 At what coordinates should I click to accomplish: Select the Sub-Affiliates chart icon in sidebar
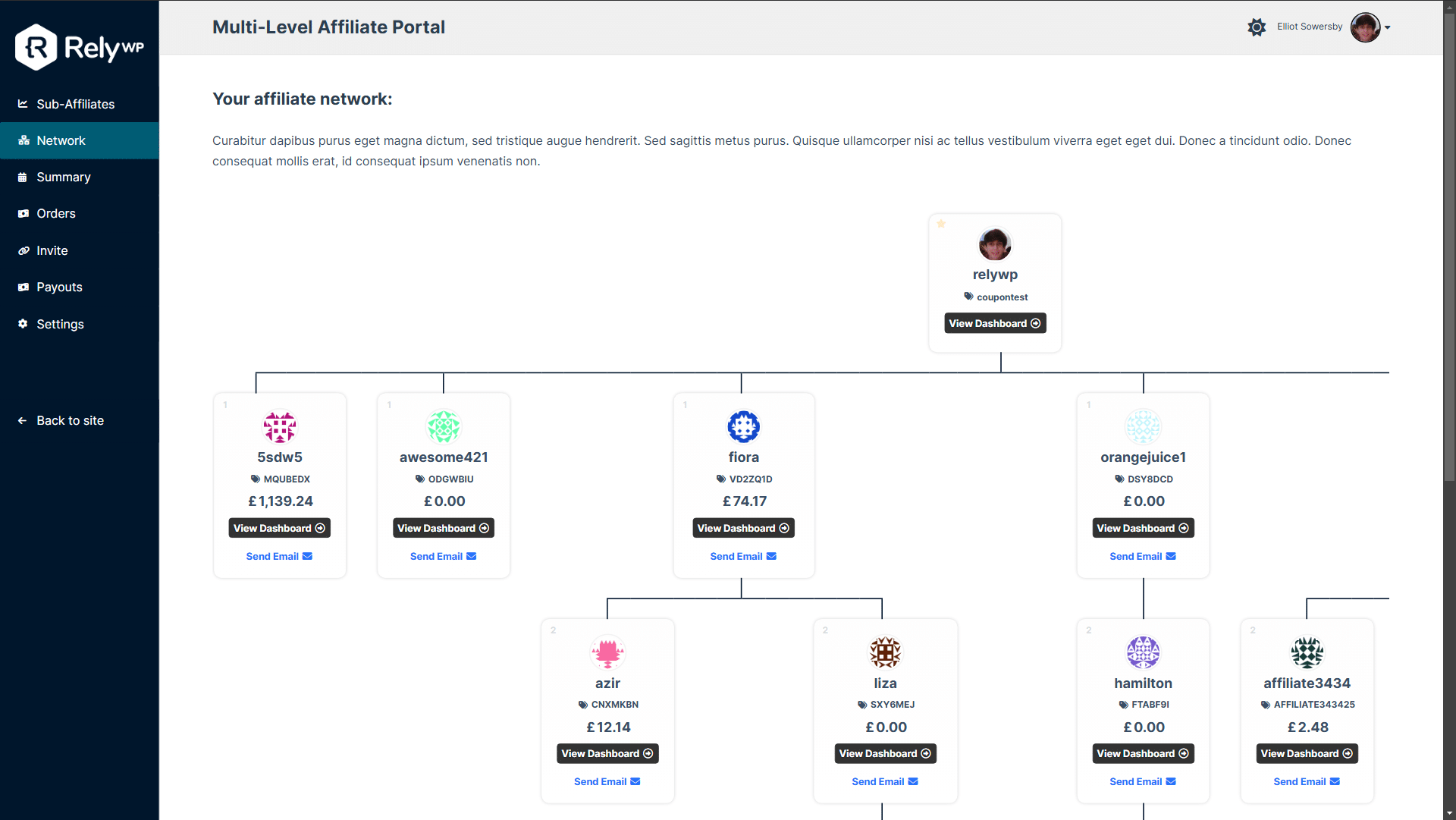pyautogui.click(x=23, y=104)
